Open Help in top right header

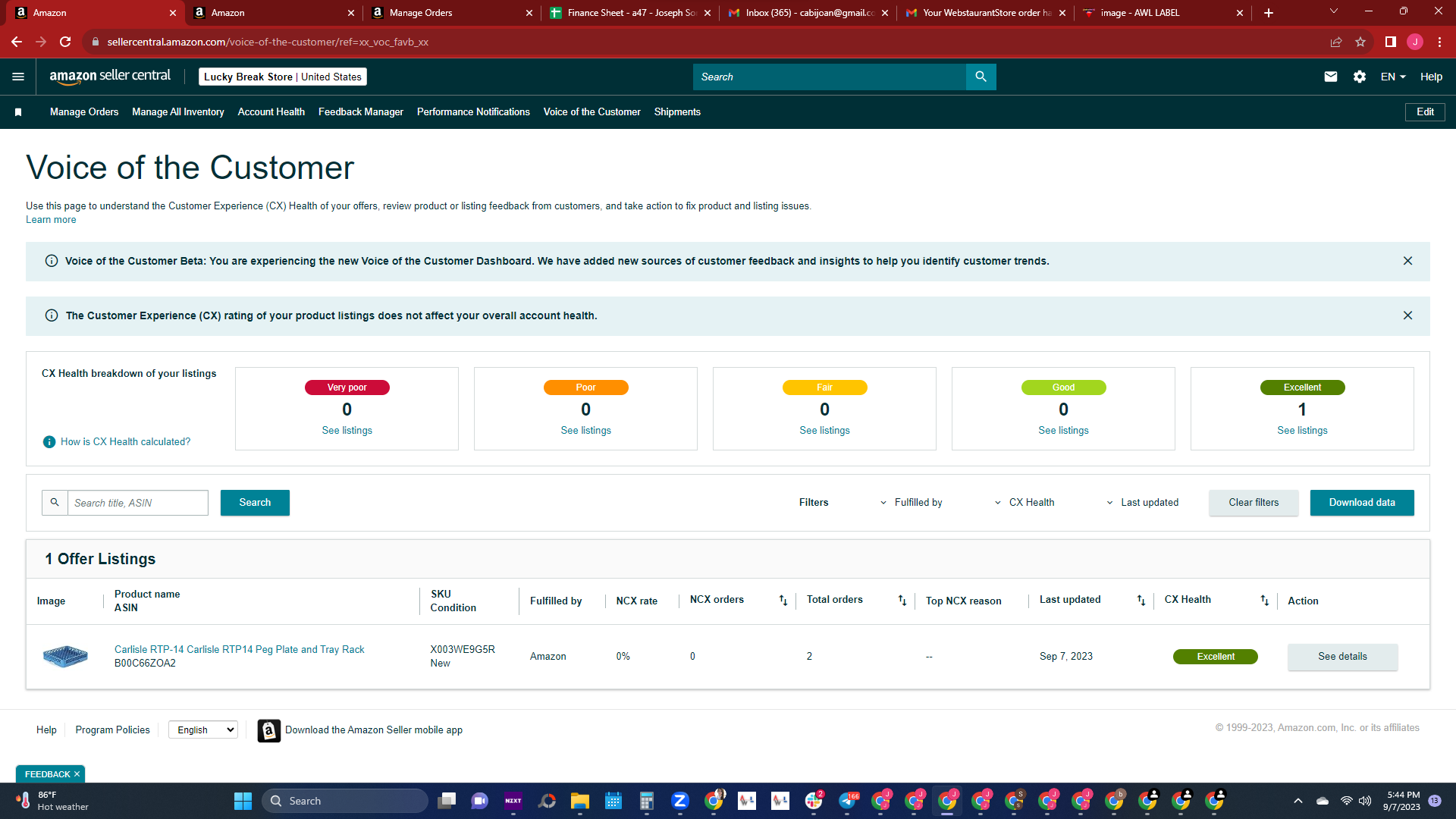1431,77
